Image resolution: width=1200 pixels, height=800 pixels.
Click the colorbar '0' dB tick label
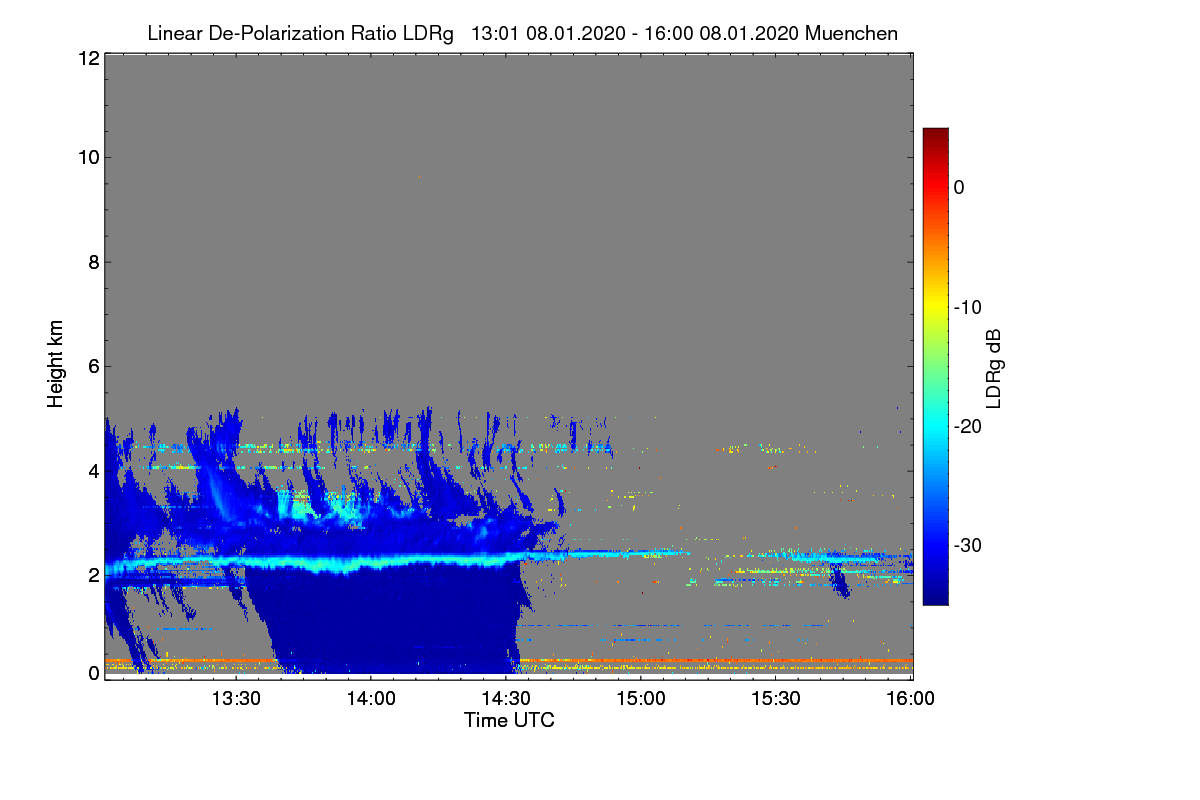pos(959,187)
